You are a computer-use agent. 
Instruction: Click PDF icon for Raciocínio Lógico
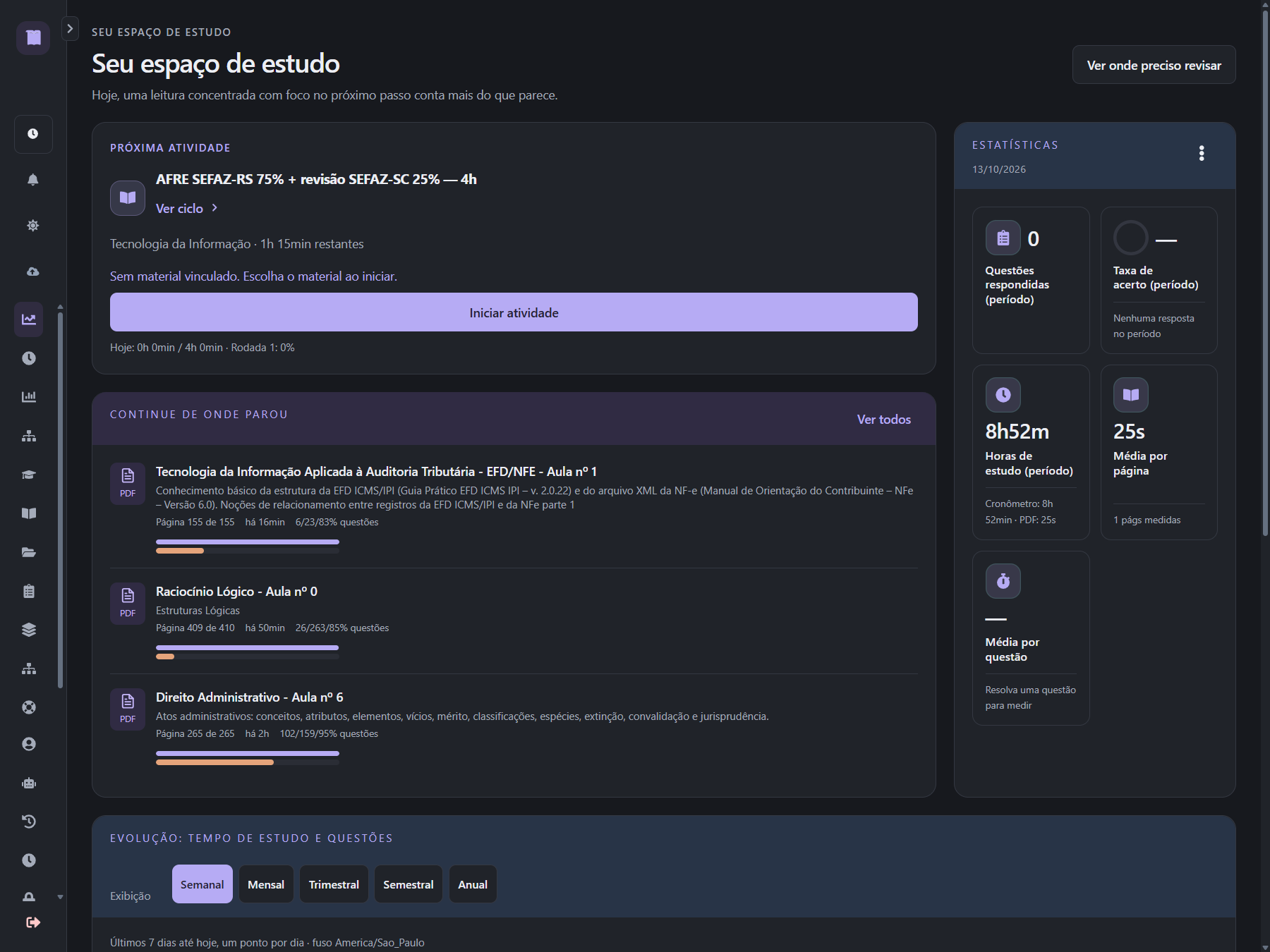(128, 603)
